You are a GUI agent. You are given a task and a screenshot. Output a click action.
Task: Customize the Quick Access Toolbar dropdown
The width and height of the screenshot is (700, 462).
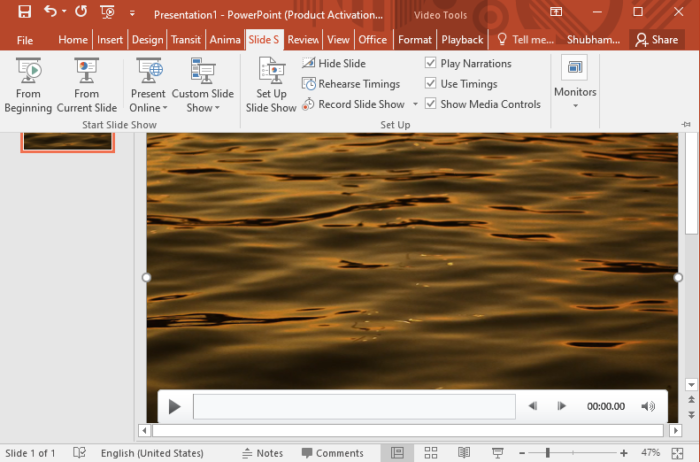tap(132, 13)
